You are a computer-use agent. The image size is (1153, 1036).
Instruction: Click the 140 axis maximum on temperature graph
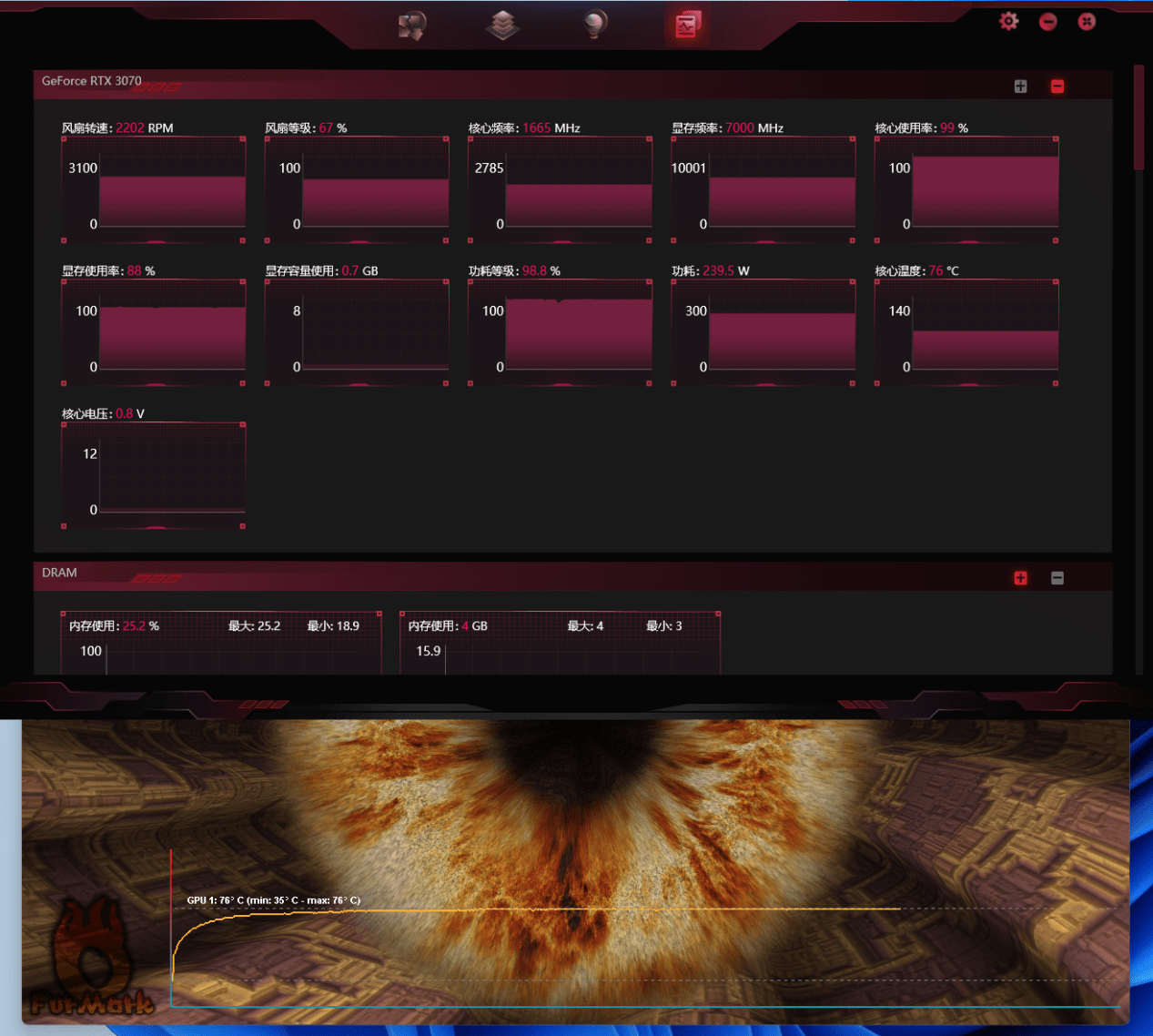[899, 311]
